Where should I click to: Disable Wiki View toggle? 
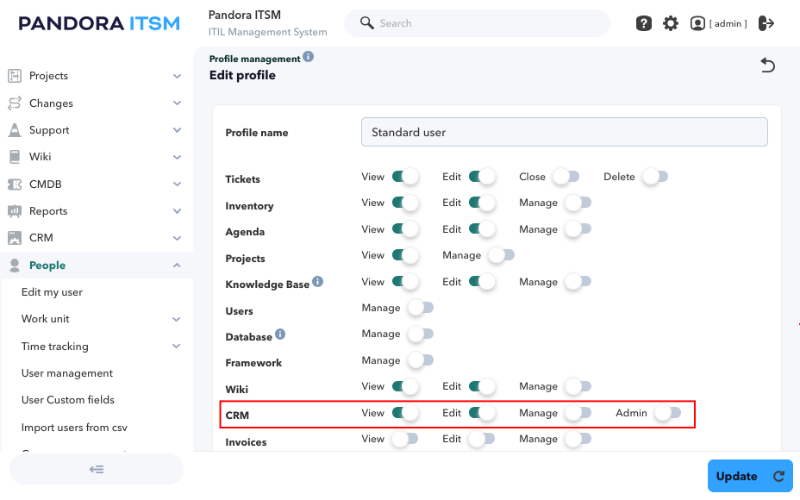point(405,386)
